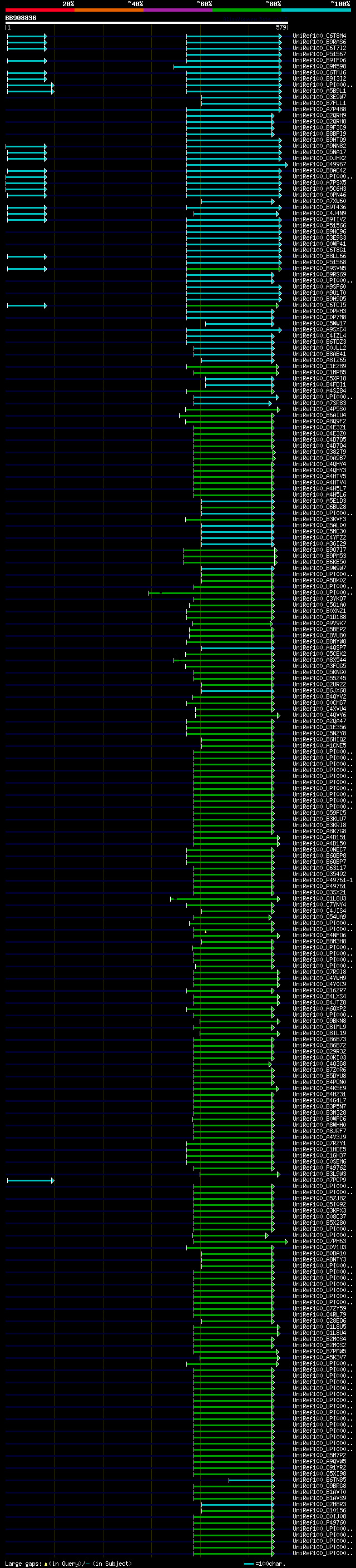356x1568 pixels.
Task: Click the cyan ~100% identity legend segment
Action: tap(316, 10)
